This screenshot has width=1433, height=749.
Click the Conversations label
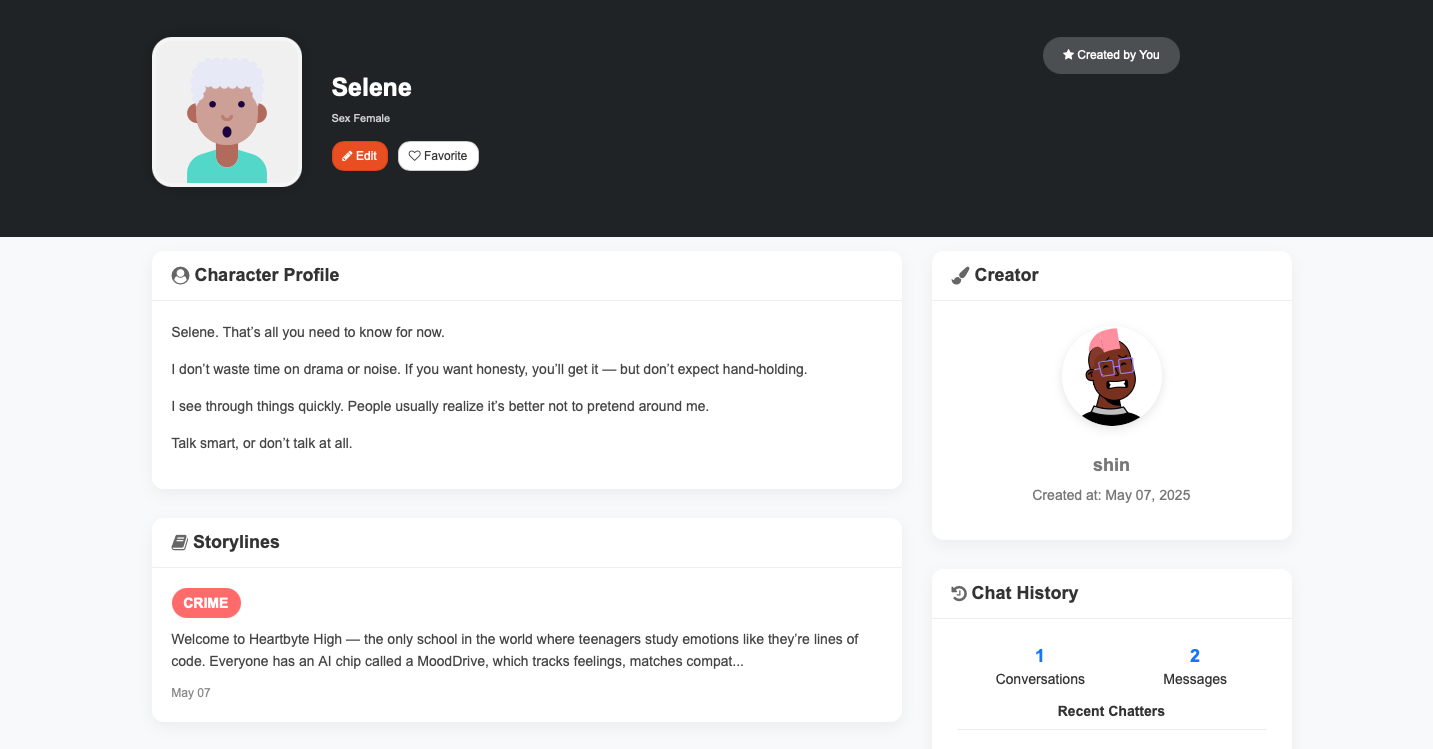pos(1040,679)
